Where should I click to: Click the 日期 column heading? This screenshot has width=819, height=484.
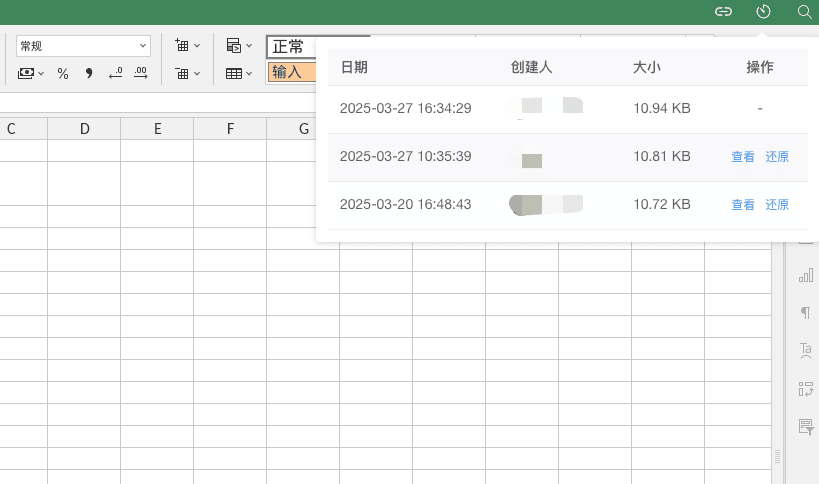[x=354, y=67]
